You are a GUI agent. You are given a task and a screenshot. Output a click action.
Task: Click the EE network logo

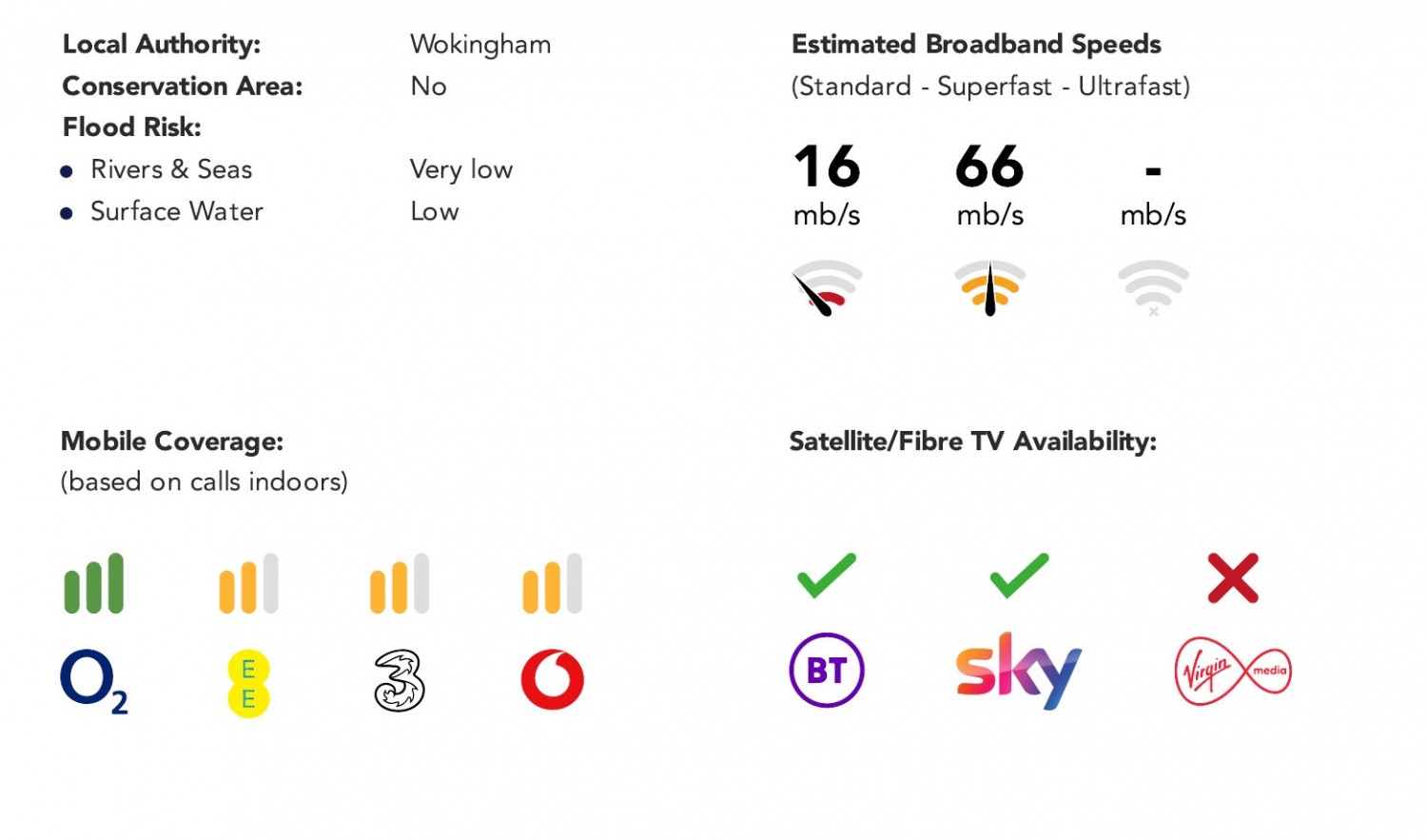[248, 683]
